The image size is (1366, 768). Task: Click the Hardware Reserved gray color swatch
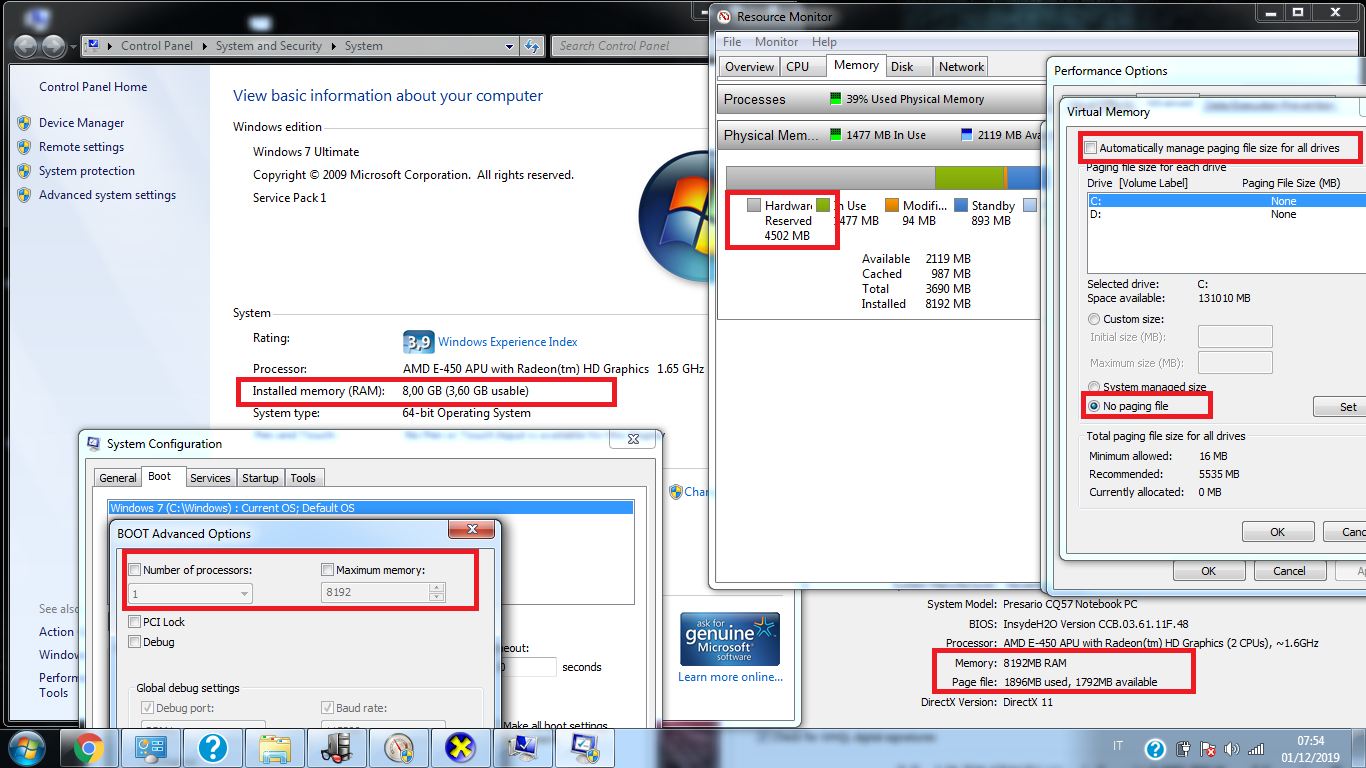pyautogui.click(x=754, y=205)
